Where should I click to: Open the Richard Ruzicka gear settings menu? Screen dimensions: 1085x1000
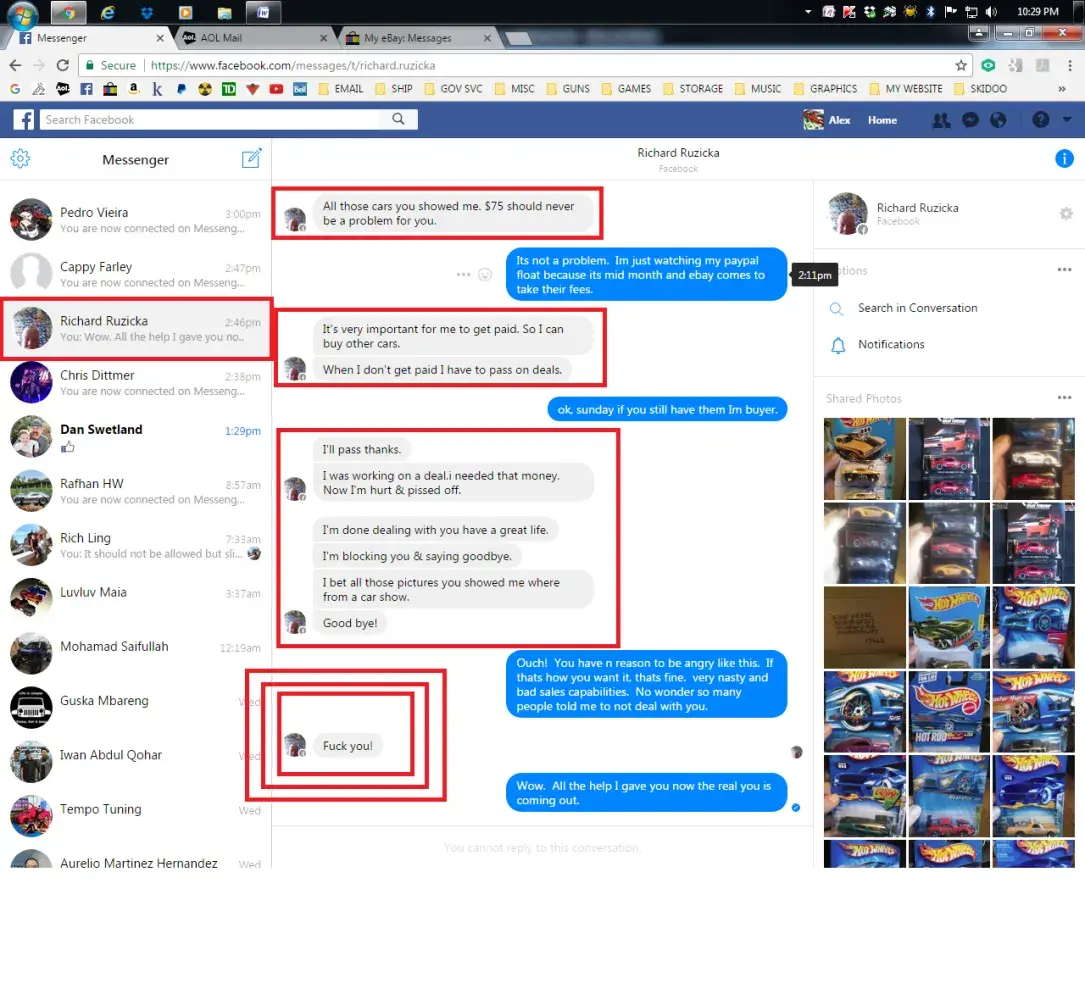point(1066,214)
